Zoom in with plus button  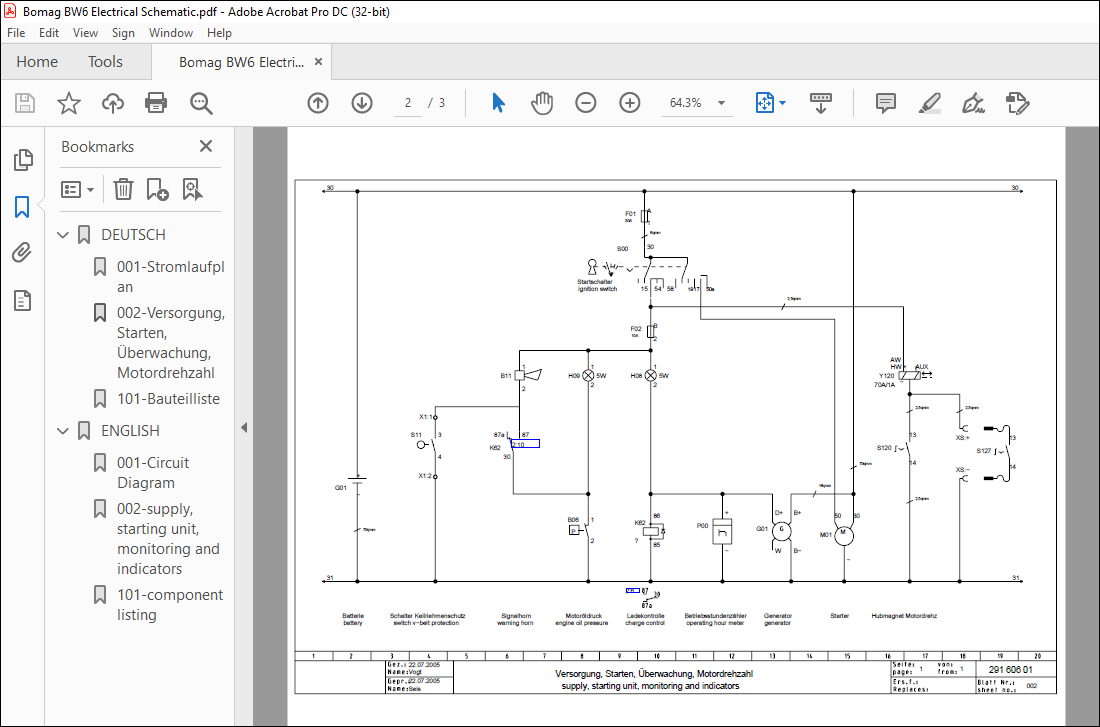coord(629,103)
